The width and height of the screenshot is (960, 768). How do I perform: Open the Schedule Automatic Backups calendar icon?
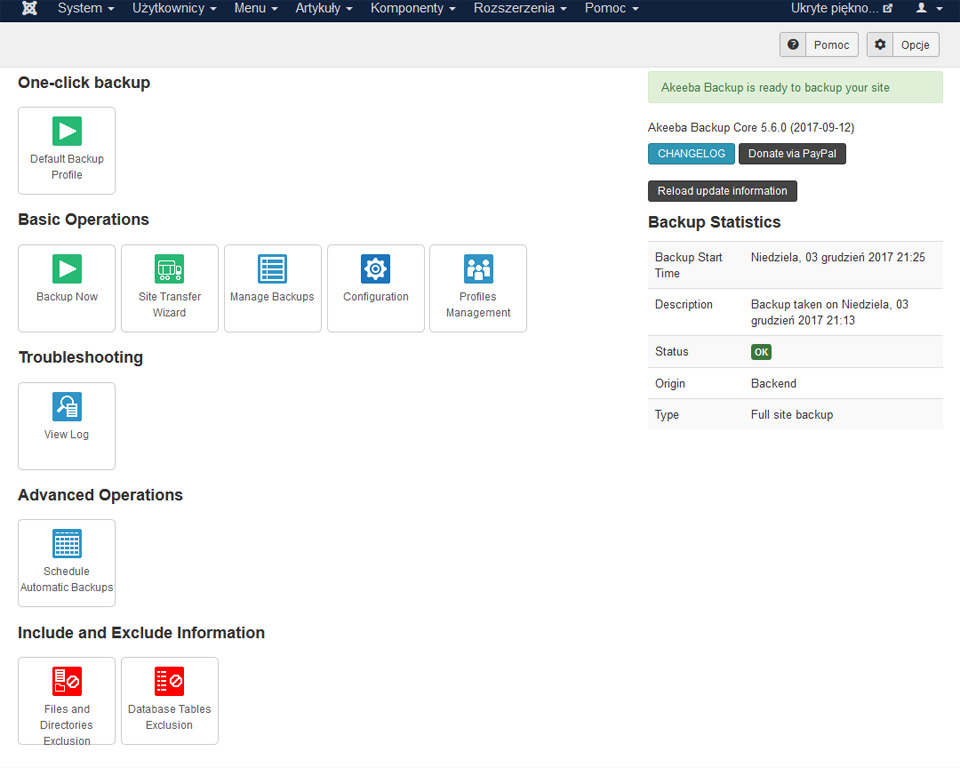[67, 544]
